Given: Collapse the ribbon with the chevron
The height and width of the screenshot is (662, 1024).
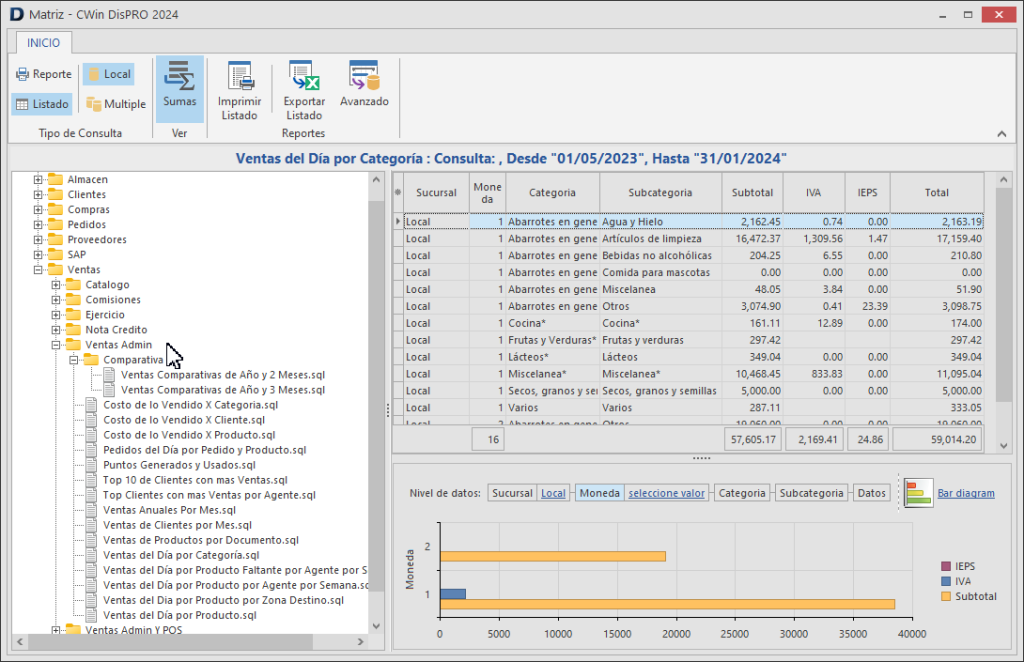Looking at the screenshot, I should pyautogui.click(x=1001, y=134).
